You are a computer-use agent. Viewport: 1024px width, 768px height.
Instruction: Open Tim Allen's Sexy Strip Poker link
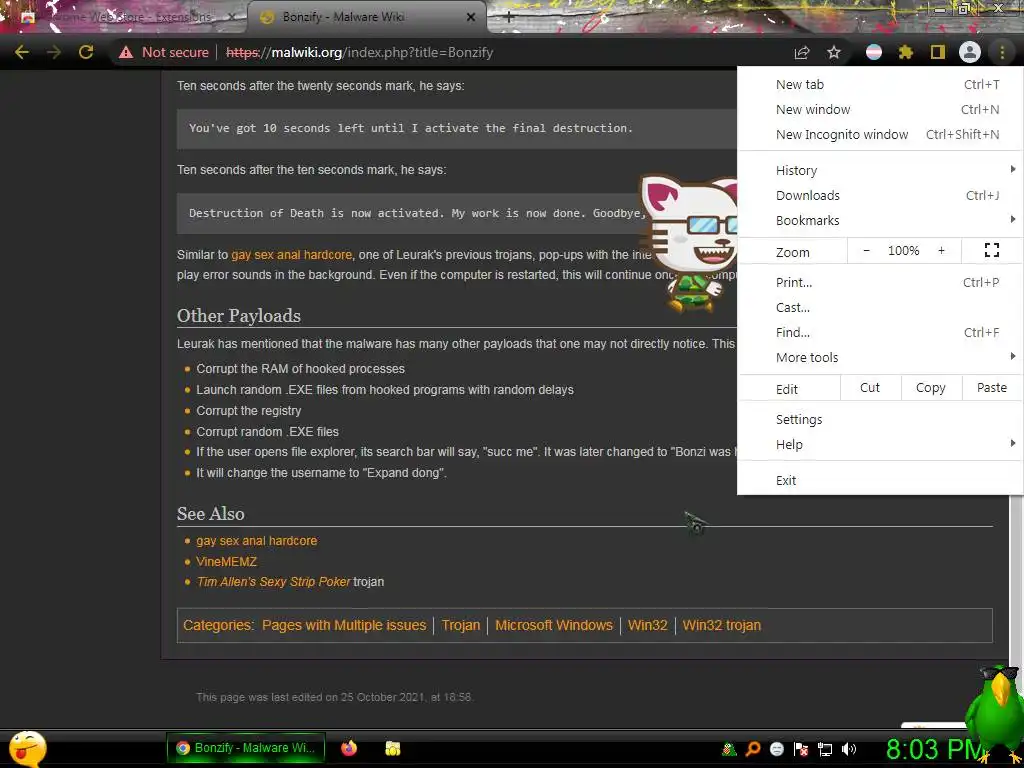pos(274,581)
